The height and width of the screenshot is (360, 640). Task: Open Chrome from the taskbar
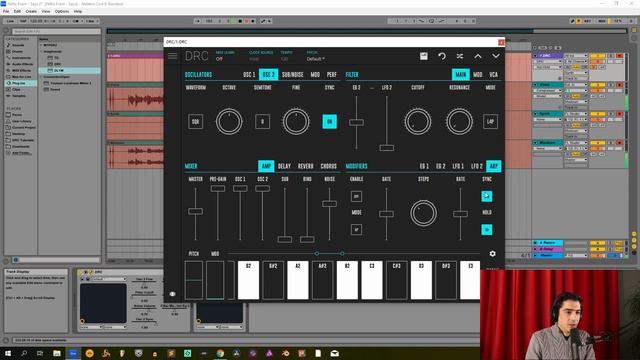pyautogui.click(x=220, y=353)
